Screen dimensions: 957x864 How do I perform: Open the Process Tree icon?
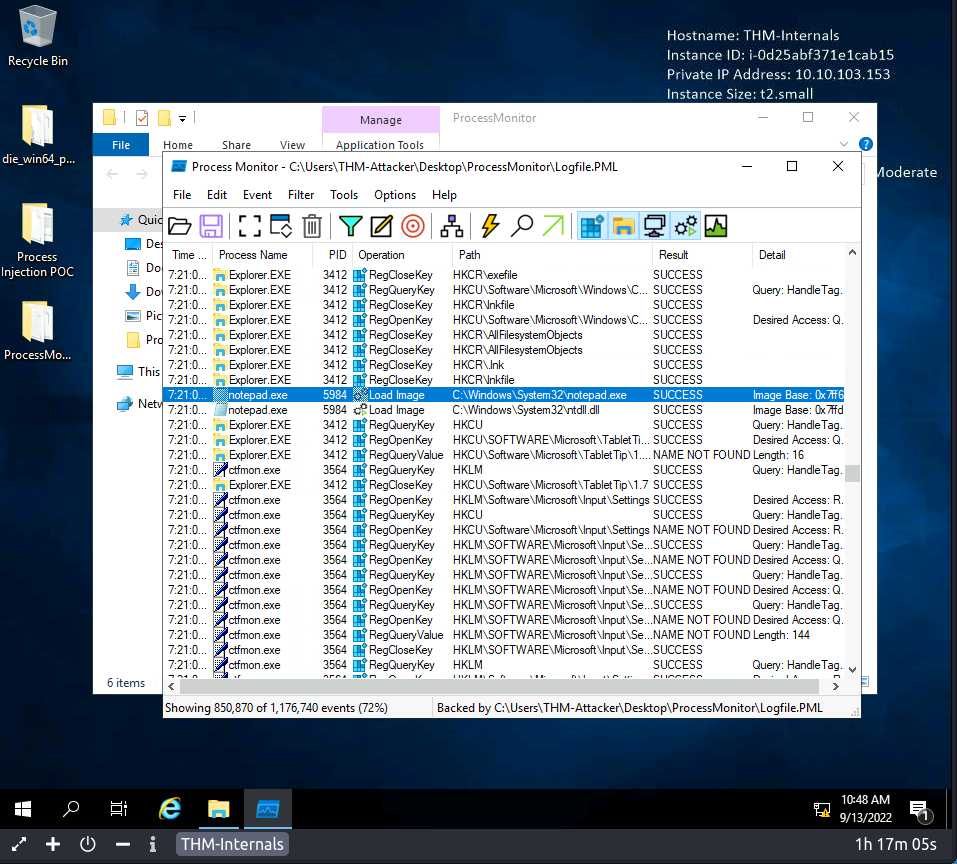click(x=451, y=226)
